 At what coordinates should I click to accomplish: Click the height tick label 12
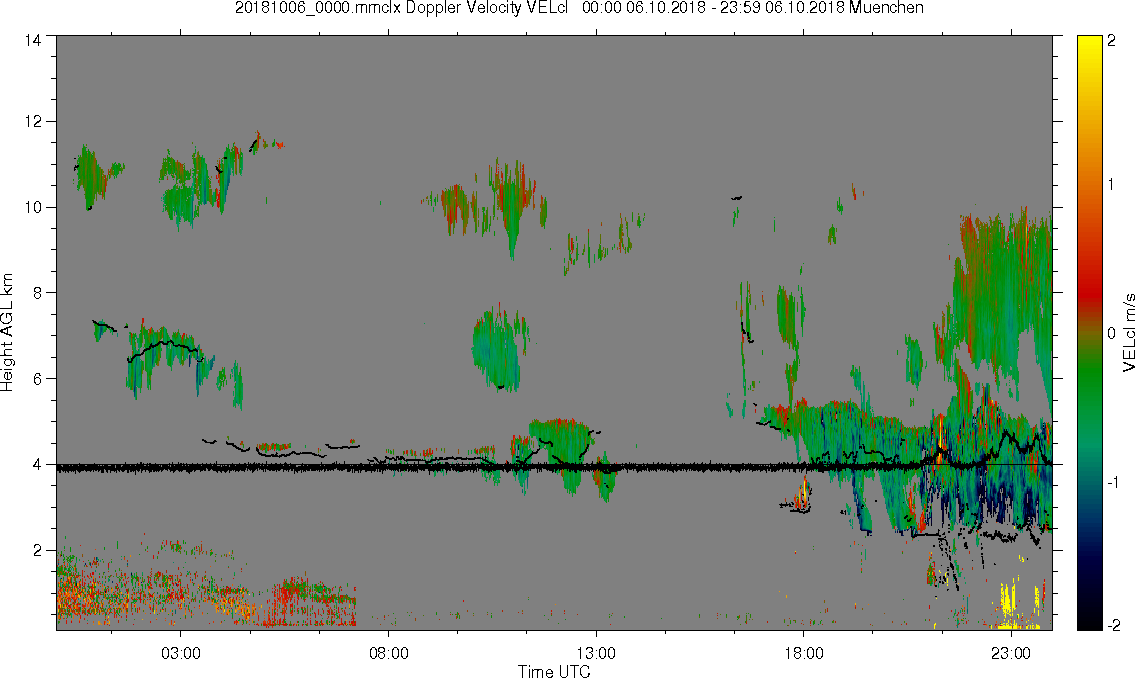[x=33, y=122]
